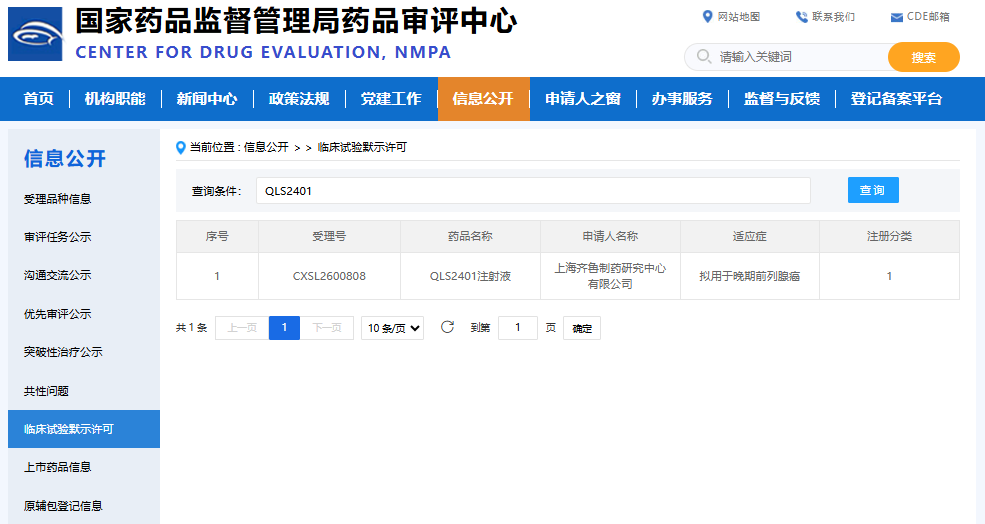Click the orange 搜索 button
This screenshot has height=524, width=985.
click(923, 57)
